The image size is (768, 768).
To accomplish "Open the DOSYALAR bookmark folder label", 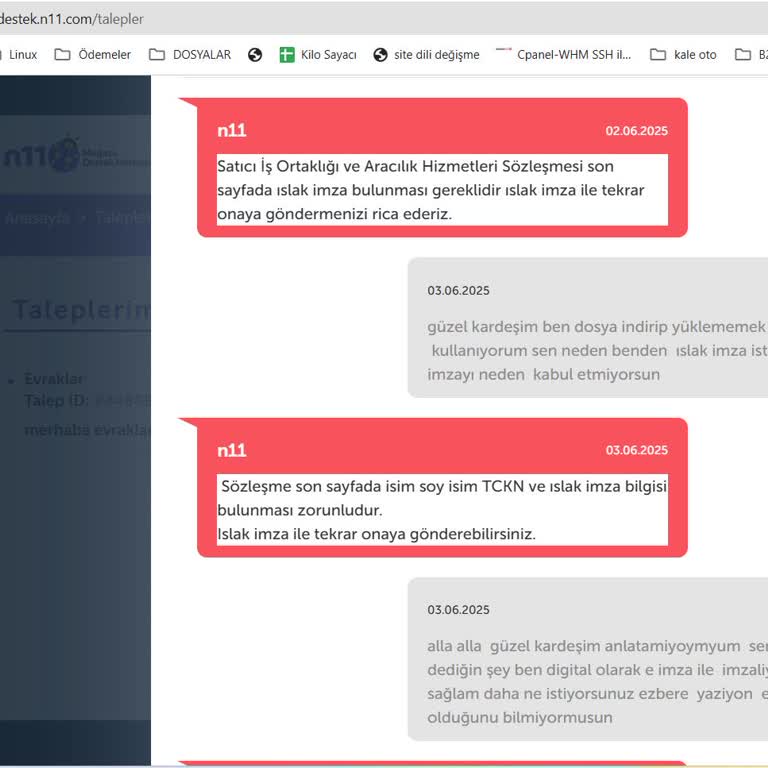I will (x=202, y=54).
